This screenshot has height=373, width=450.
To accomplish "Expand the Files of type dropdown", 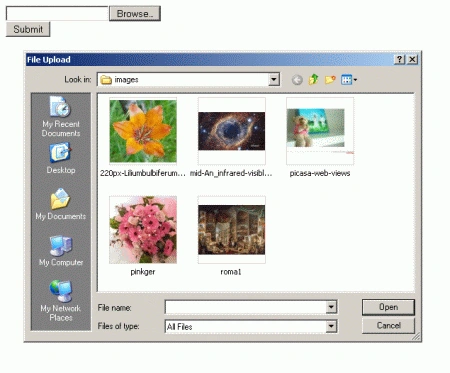I will [x=331, y=326].
